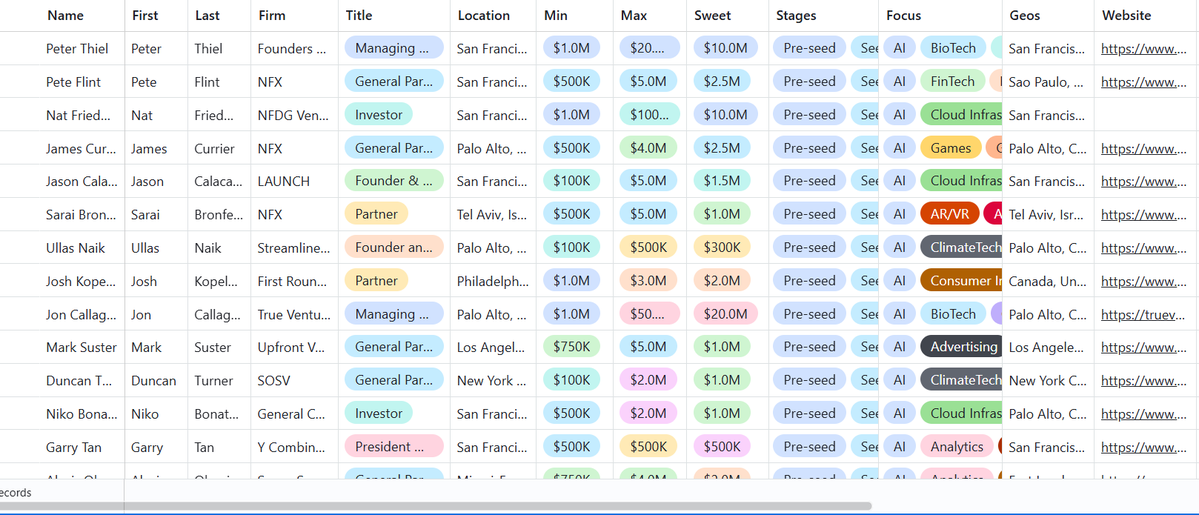Image resolution: width=1199 pixels, height=515 pixels.
Task: Select the Focus column header
Action: point(904,15)
